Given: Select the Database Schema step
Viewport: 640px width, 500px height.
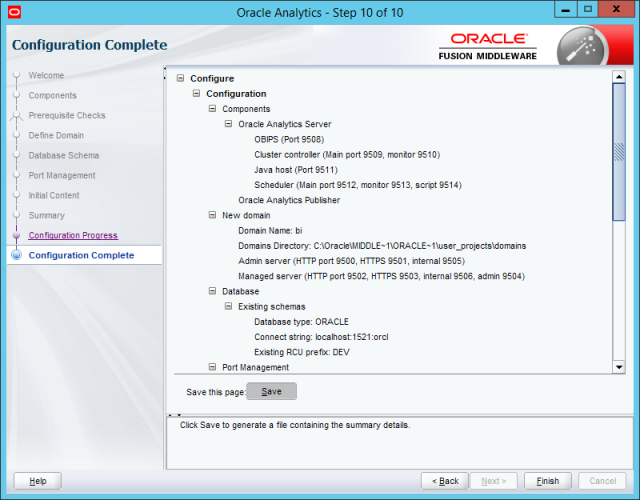Looking at the screenshot, I should pos(64,155).
